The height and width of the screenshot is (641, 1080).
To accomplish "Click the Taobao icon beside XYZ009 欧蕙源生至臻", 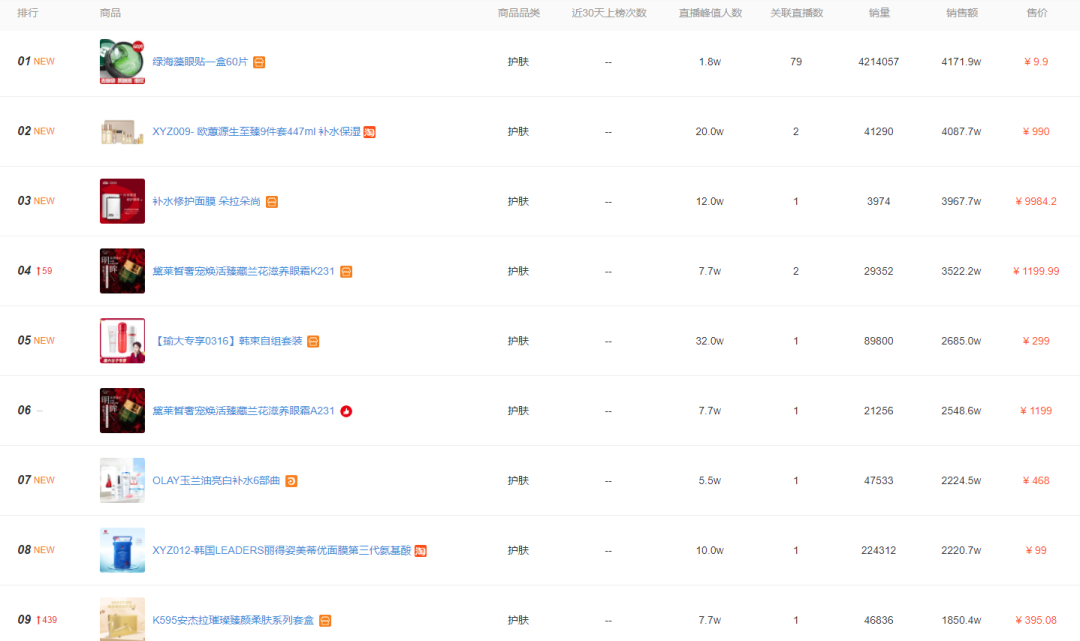I will (370, 132).
